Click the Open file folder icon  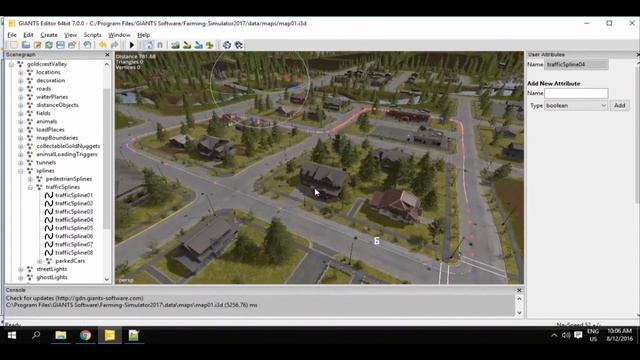coord(26,45)
